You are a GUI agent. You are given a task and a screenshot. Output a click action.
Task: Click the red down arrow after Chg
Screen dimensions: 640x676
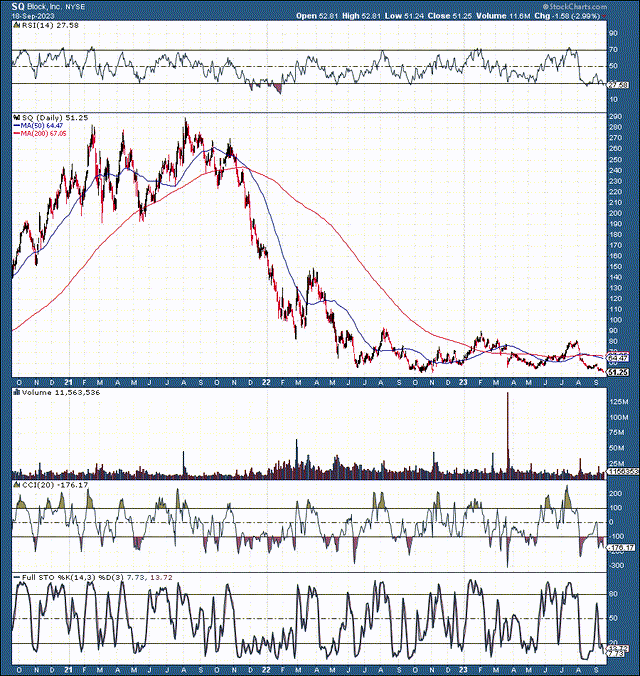click(604, 16)
